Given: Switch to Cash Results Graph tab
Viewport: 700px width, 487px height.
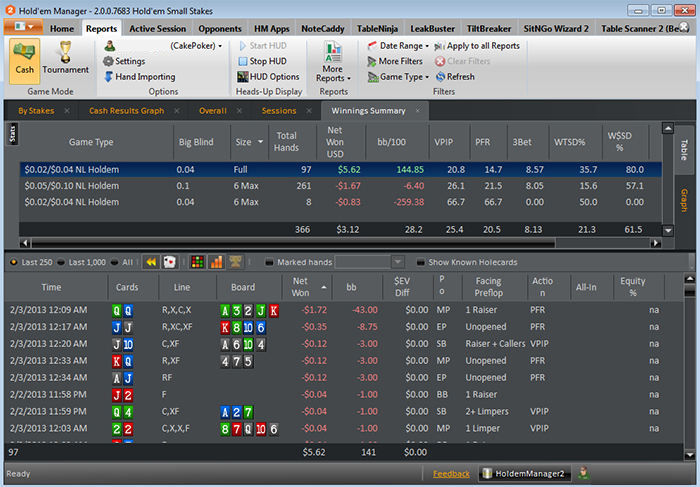Looking at the screenshot, I should pos(126,111).
